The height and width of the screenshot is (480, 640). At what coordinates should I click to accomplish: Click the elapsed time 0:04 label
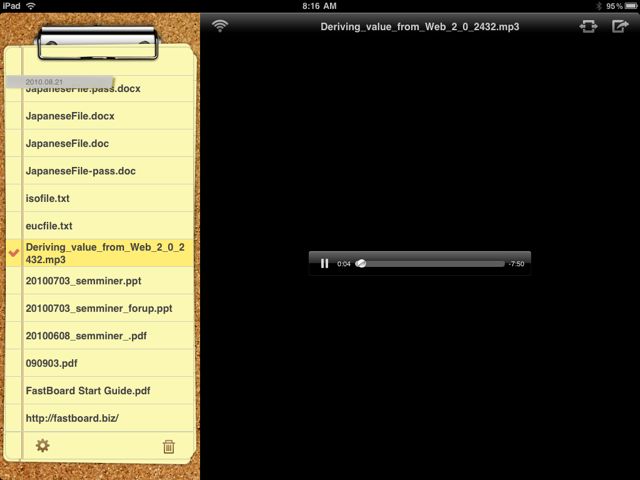(x=344, y=264)
